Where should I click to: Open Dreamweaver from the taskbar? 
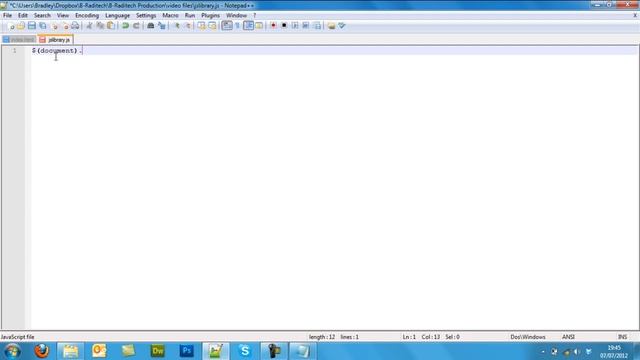(x=158, y=351)
